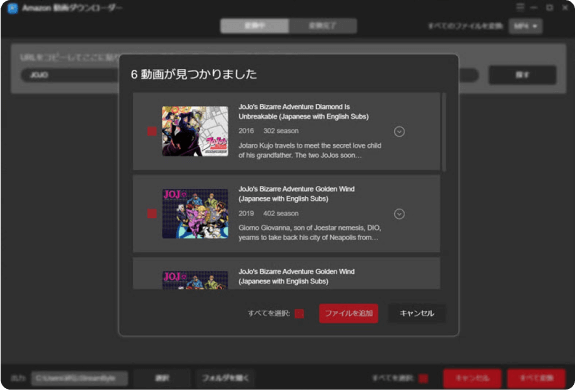Toggle the すべてを選択 checkbox in the dialog
The height and width of the screenshot is (390, 576).
tap(299, 314)
